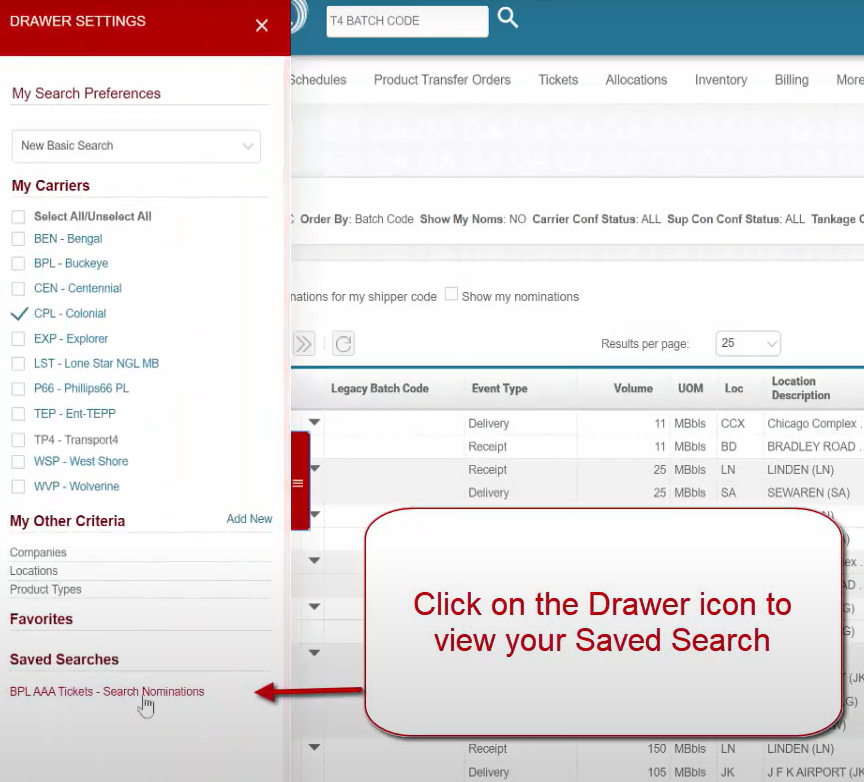Click Add New under Other Criteria

249,519
